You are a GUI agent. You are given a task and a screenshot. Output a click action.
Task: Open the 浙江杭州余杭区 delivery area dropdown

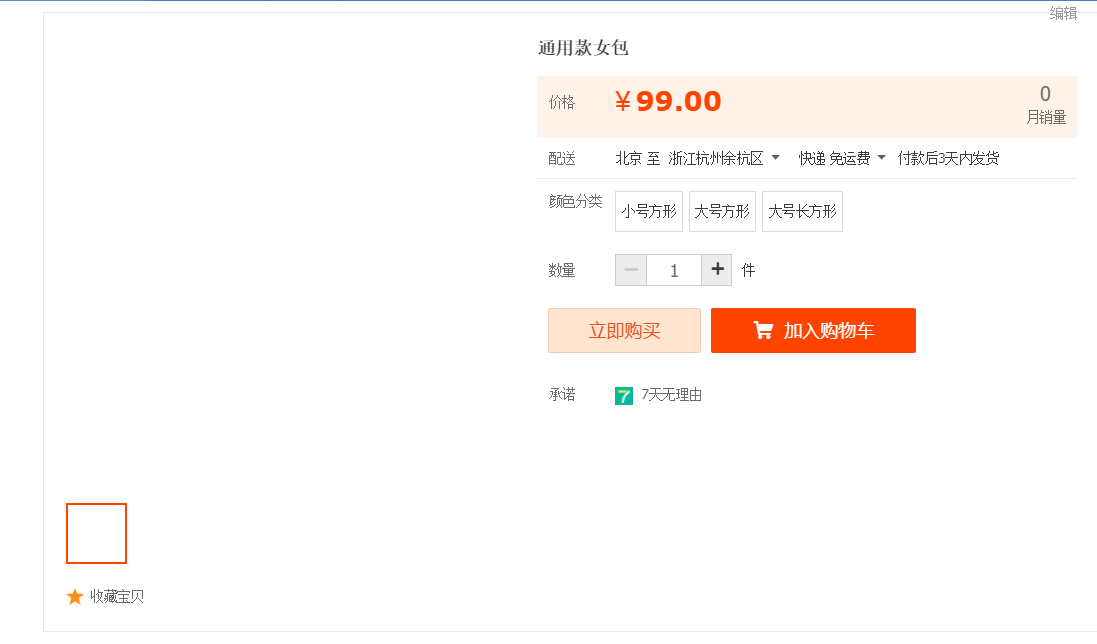(715, 158)
